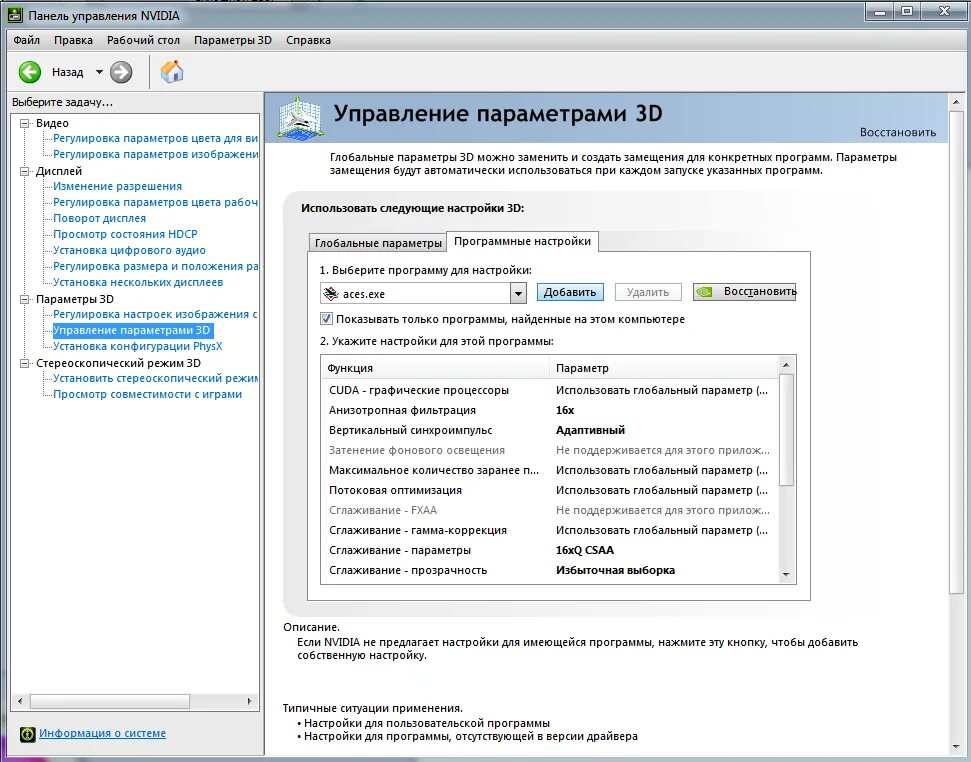Click settings list scrollbar down arrow
The width and height of the screenshot is (971, 762).
click(x=786, y=575)
